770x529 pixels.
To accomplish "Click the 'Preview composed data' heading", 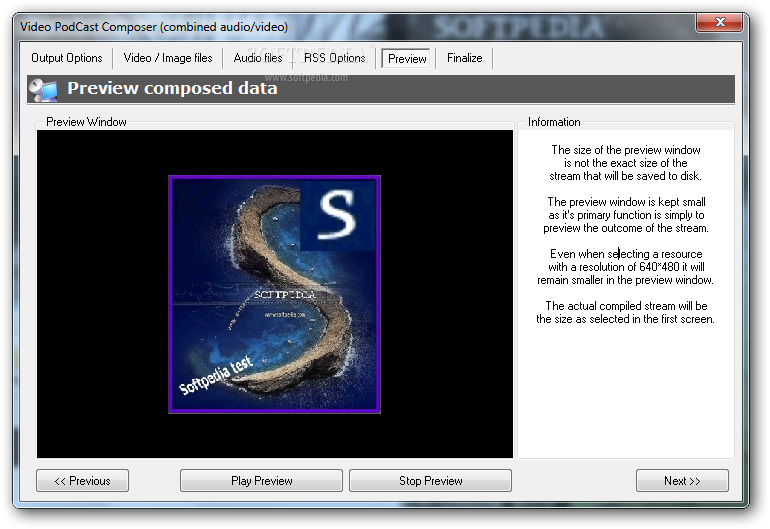I will pyautogui.click(x=172, y=88).
